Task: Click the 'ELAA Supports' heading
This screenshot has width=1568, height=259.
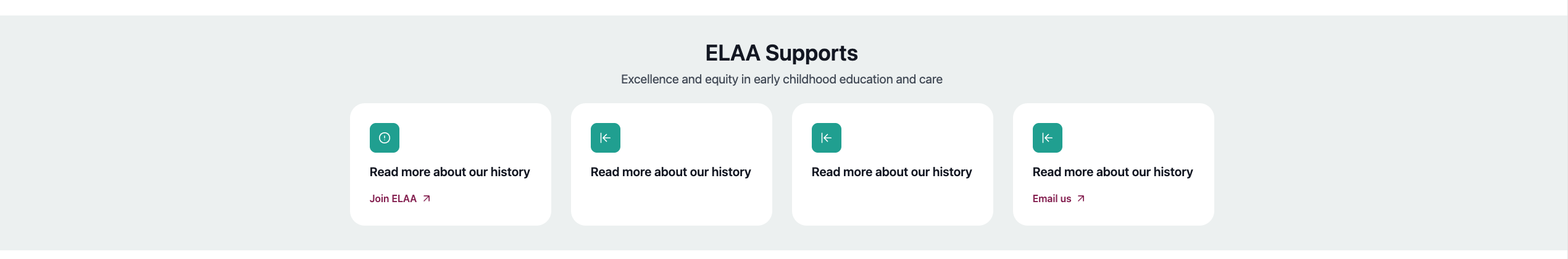Action: 781,53
